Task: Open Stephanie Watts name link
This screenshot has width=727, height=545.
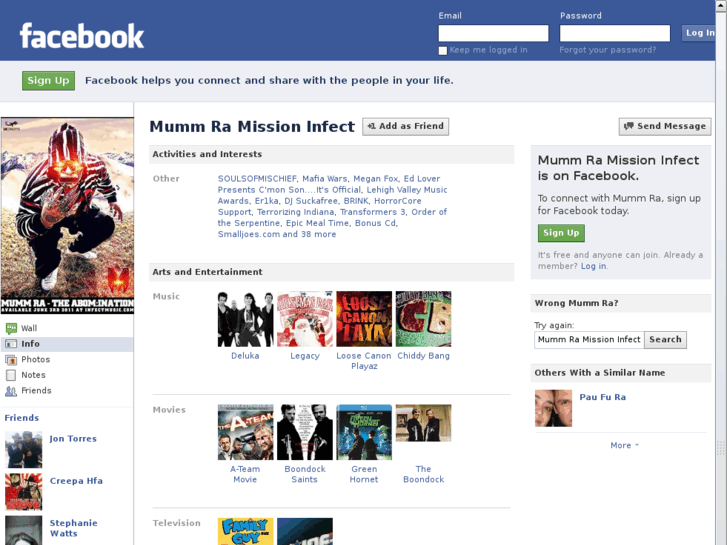Action: tap(73, 528)
